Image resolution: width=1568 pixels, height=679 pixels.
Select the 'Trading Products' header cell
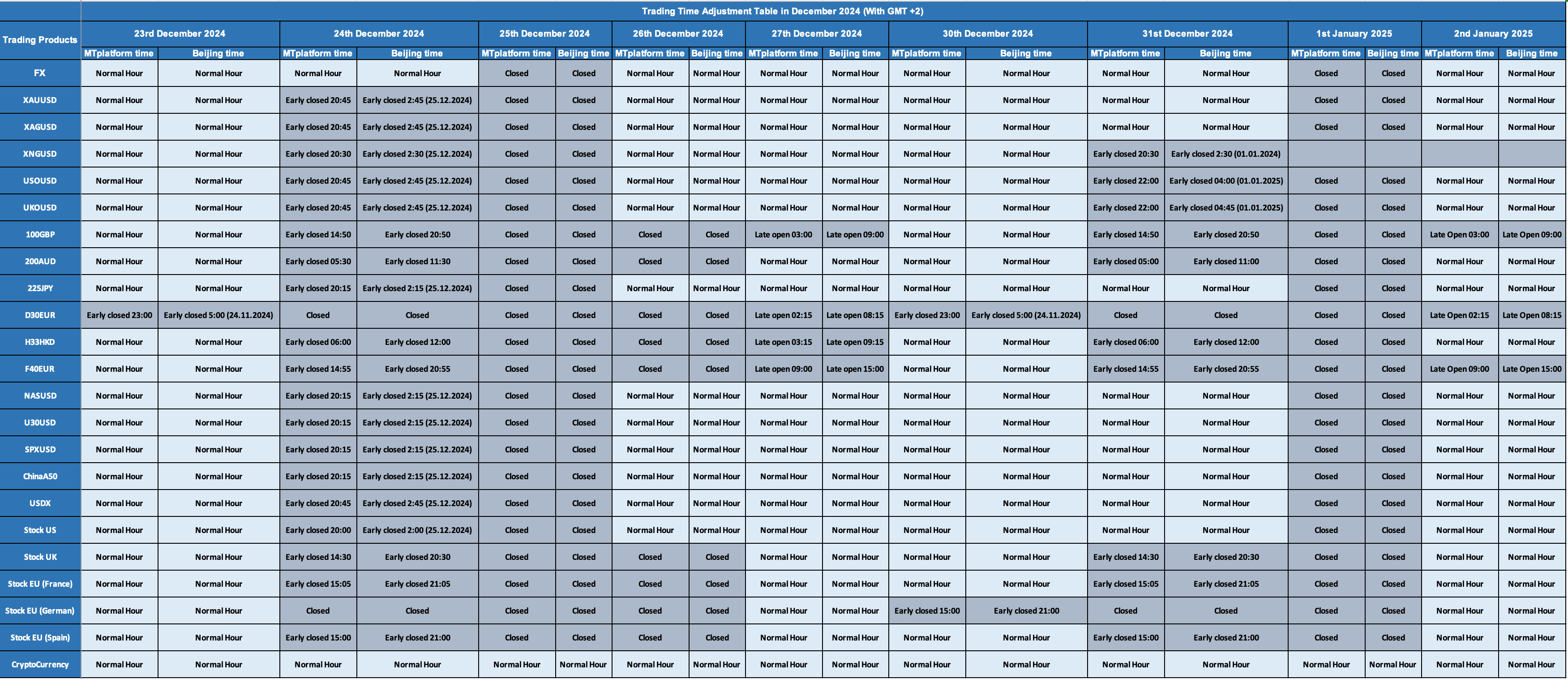point(40,40)
